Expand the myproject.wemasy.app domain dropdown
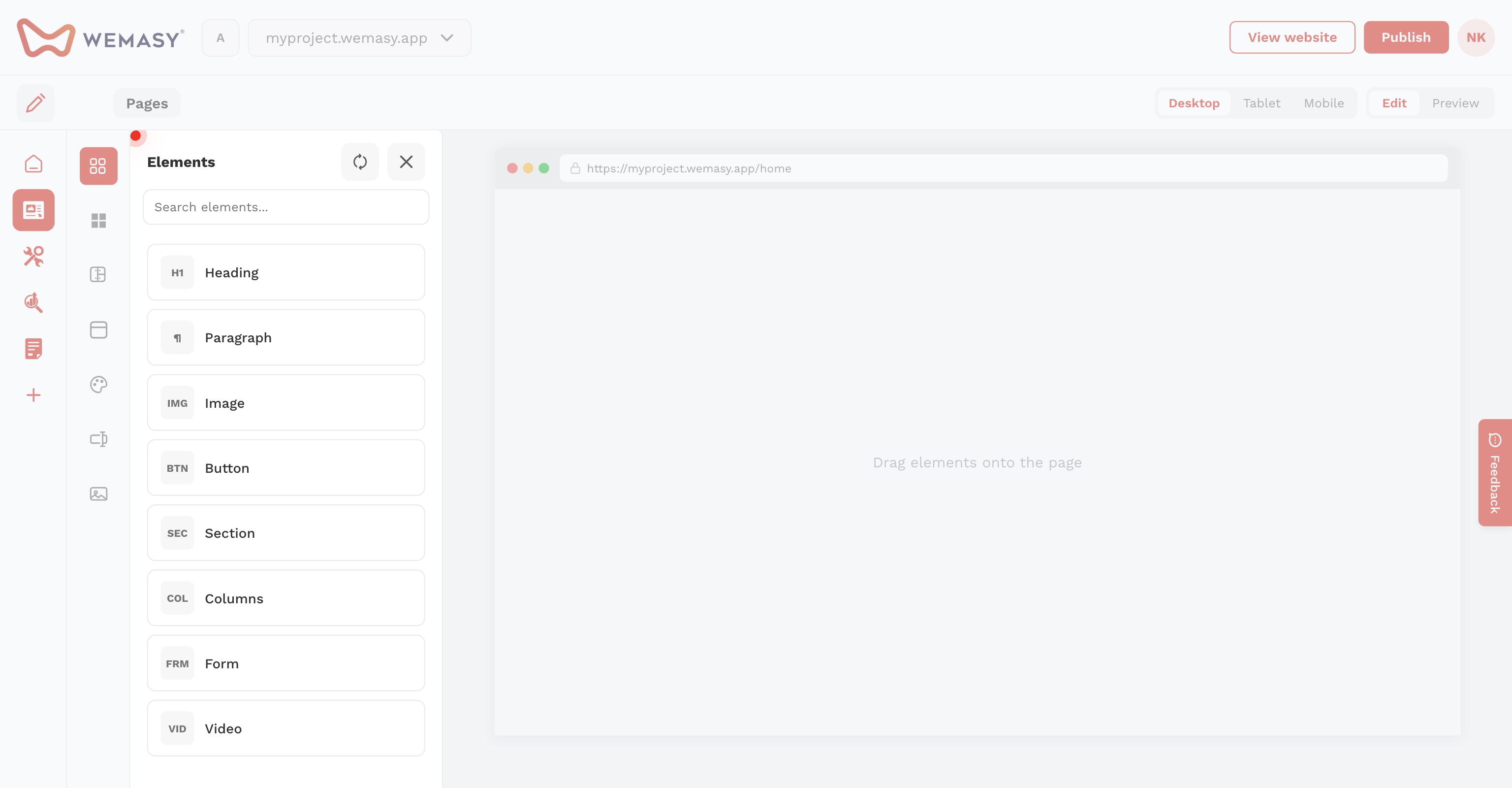The width and height of the screenshot is (1512, 788). (x=359, y=37)
